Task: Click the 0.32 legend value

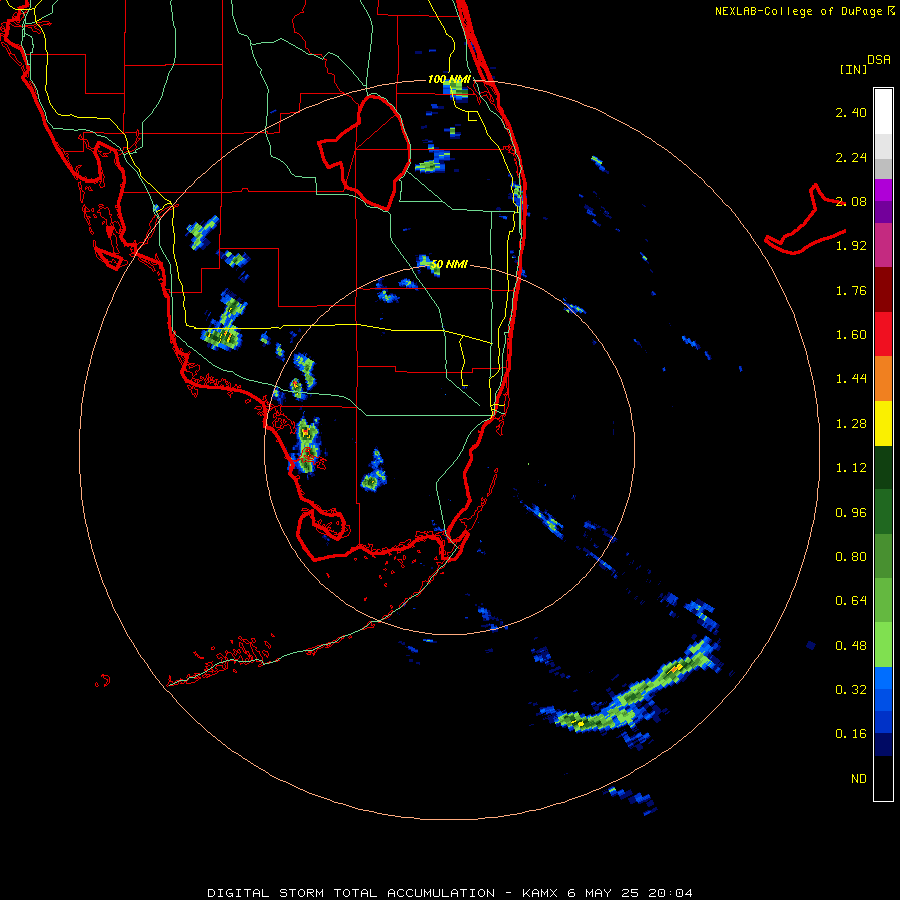Action: coord(851,690)
